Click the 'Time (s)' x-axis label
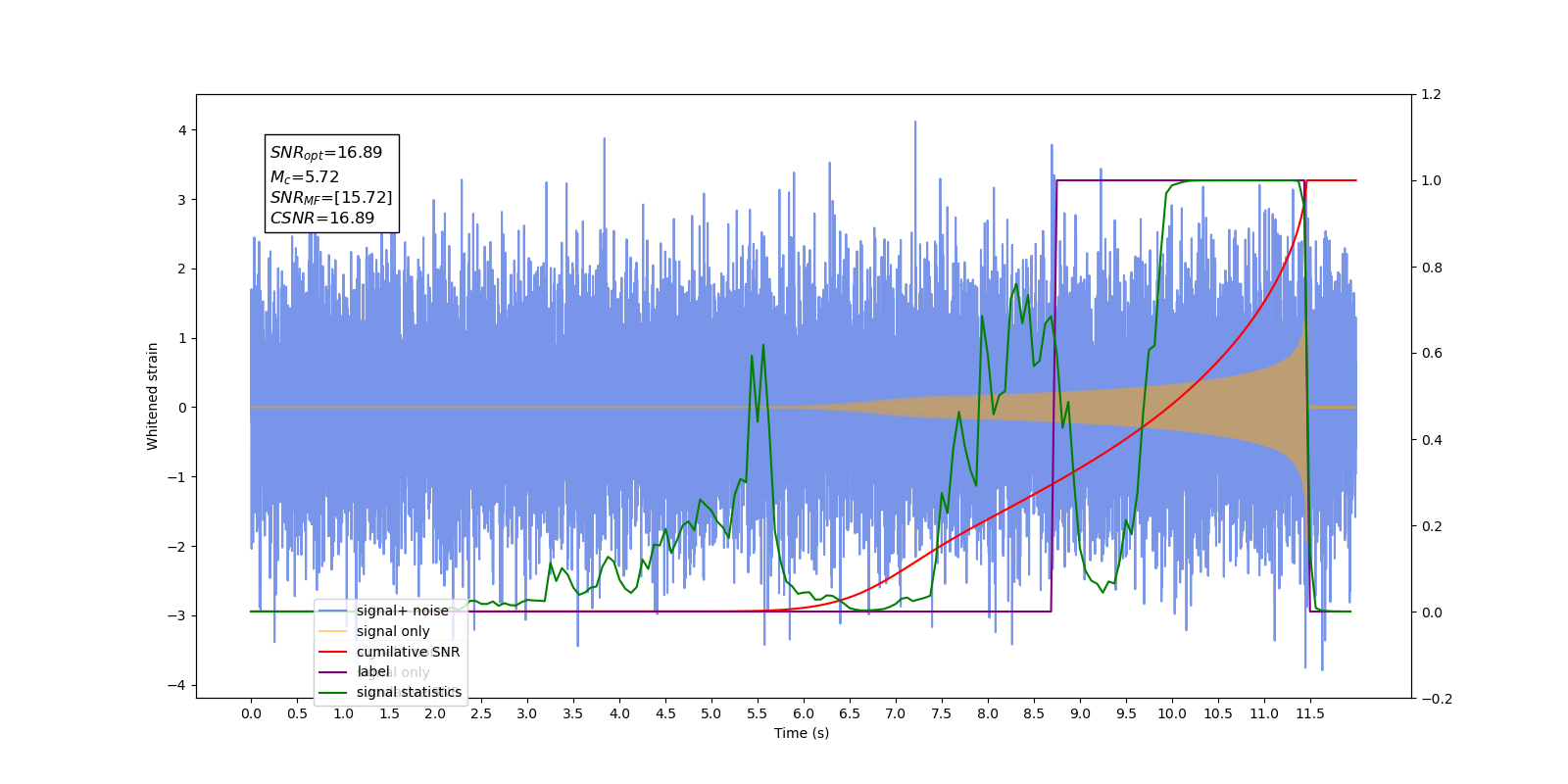The height and width of the screenshot is (784, 1568). [802, 733]
